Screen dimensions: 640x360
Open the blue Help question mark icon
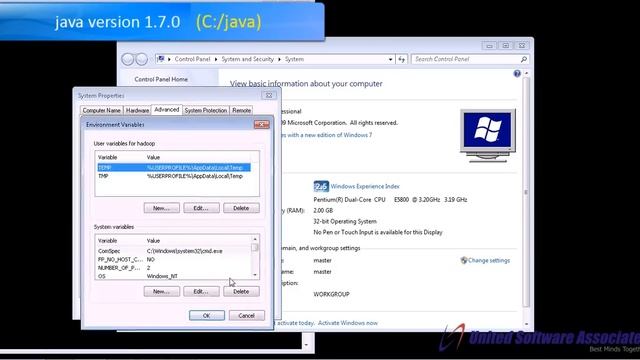click(x=517, y=73)
